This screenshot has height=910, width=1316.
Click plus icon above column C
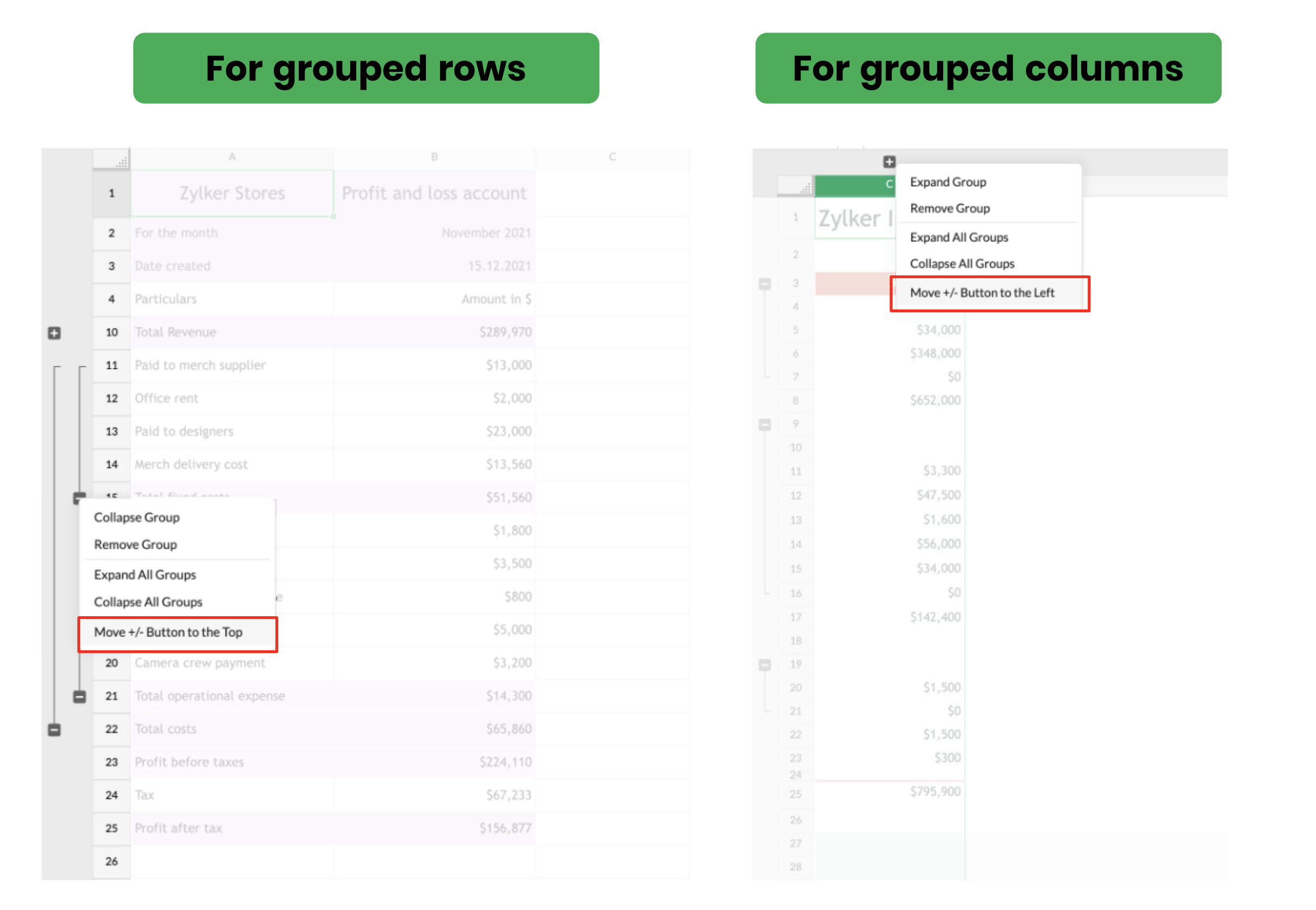pyautogui.click(x=889, y=162)
